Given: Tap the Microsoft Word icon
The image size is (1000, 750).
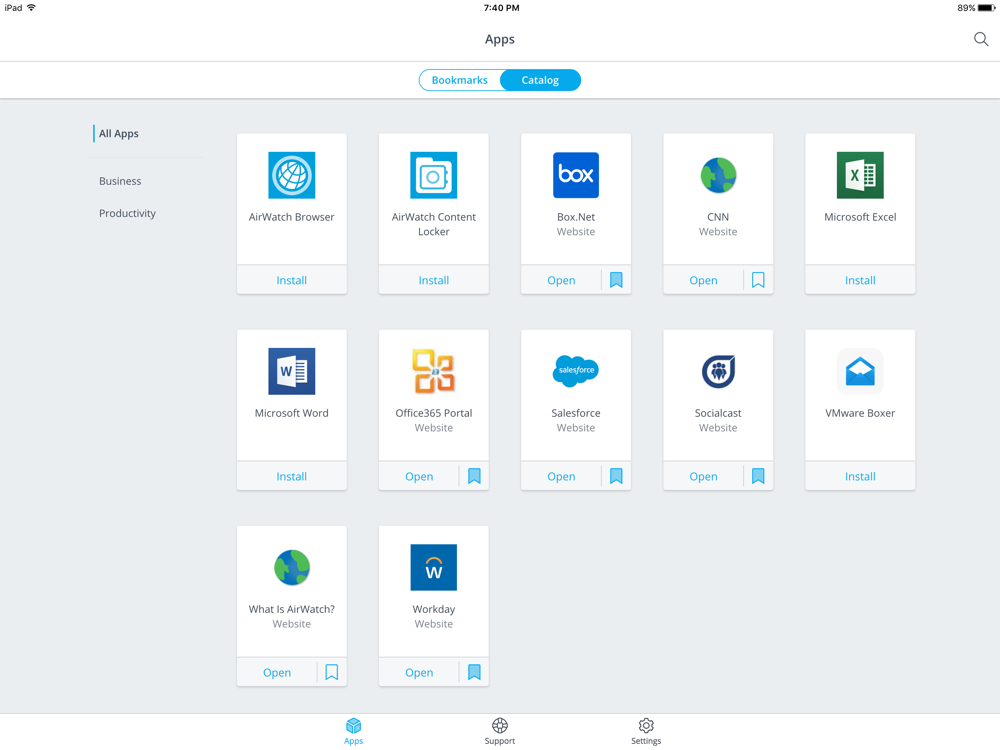Looking at the screenshot, I should (291, 371).
